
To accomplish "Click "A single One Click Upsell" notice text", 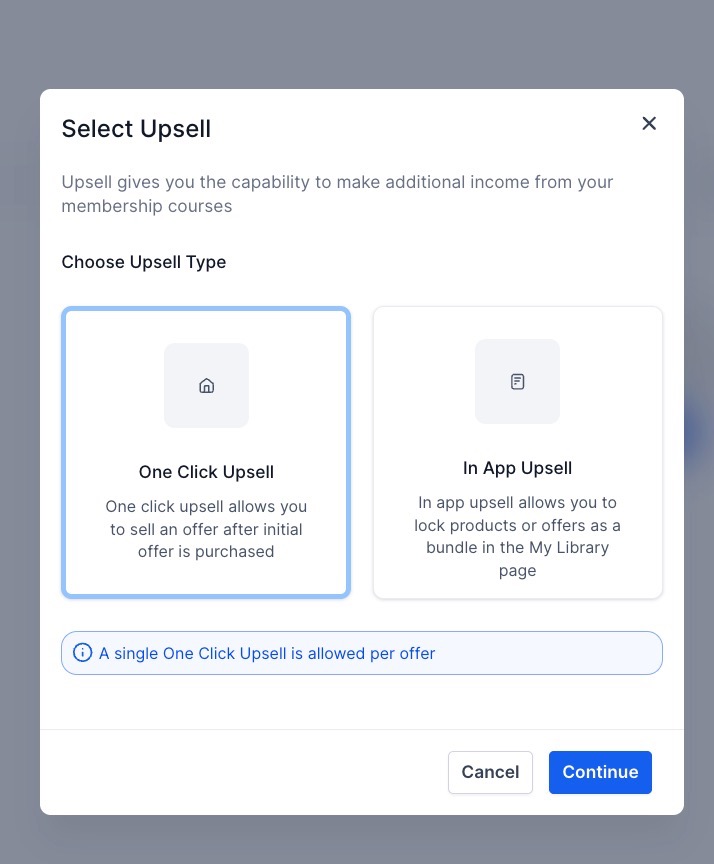I will [x=267, y=654].
